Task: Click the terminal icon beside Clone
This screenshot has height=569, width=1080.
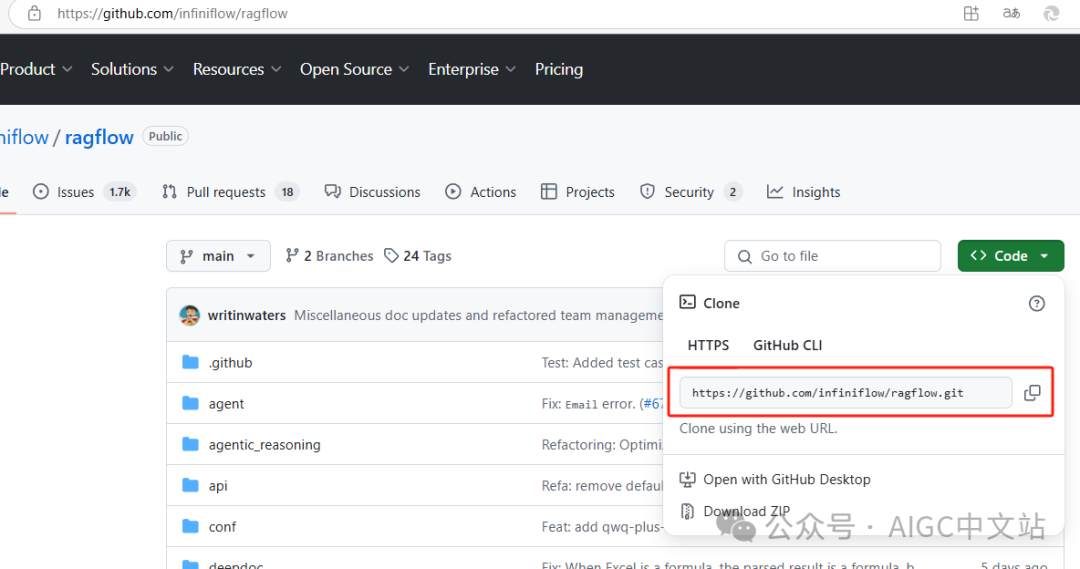Action: coord(687,302)
